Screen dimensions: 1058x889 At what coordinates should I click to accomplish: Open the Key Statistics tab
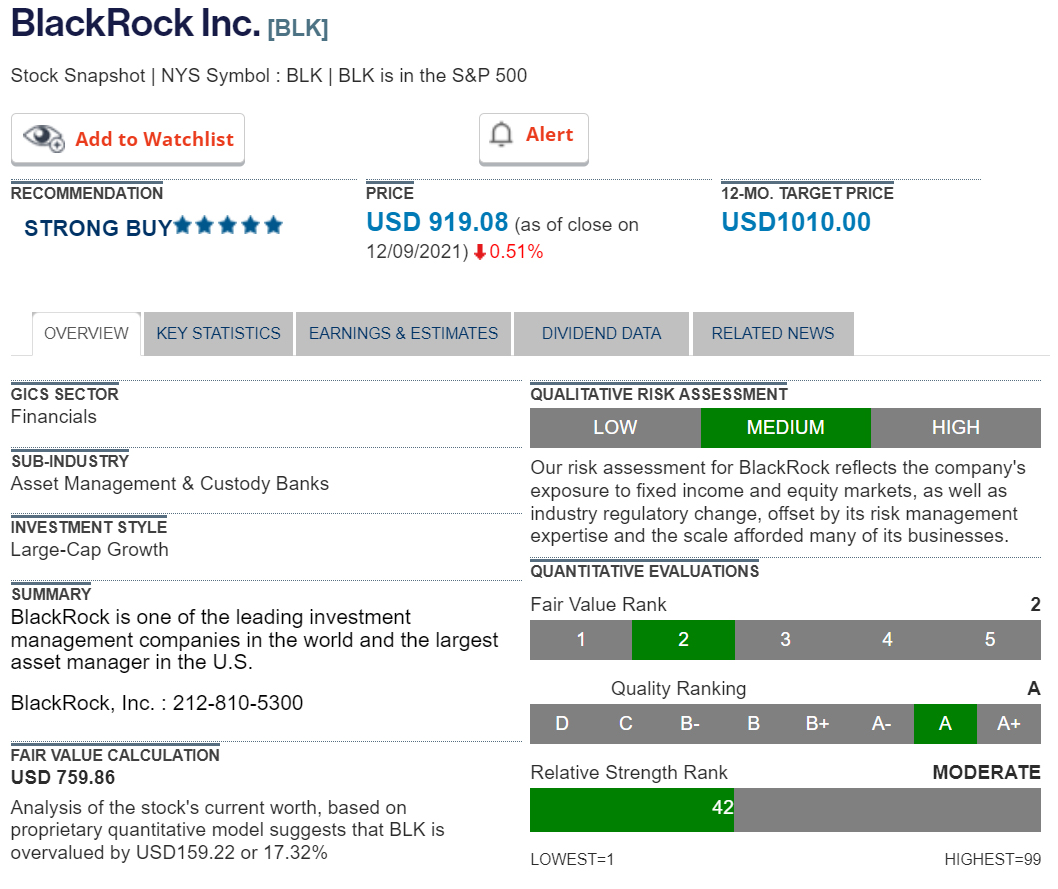(218, 334)
